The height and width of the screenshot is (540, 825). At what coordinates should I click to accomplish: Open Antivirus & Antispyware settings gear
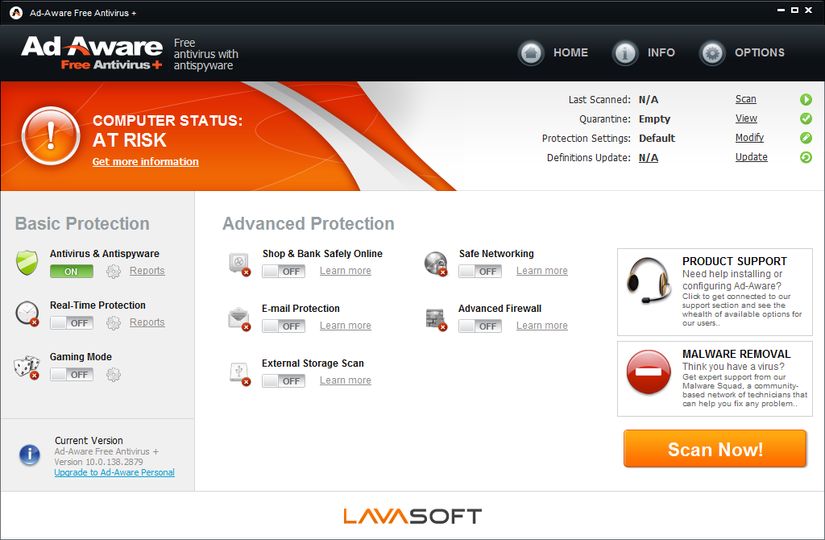click(113, 271)
